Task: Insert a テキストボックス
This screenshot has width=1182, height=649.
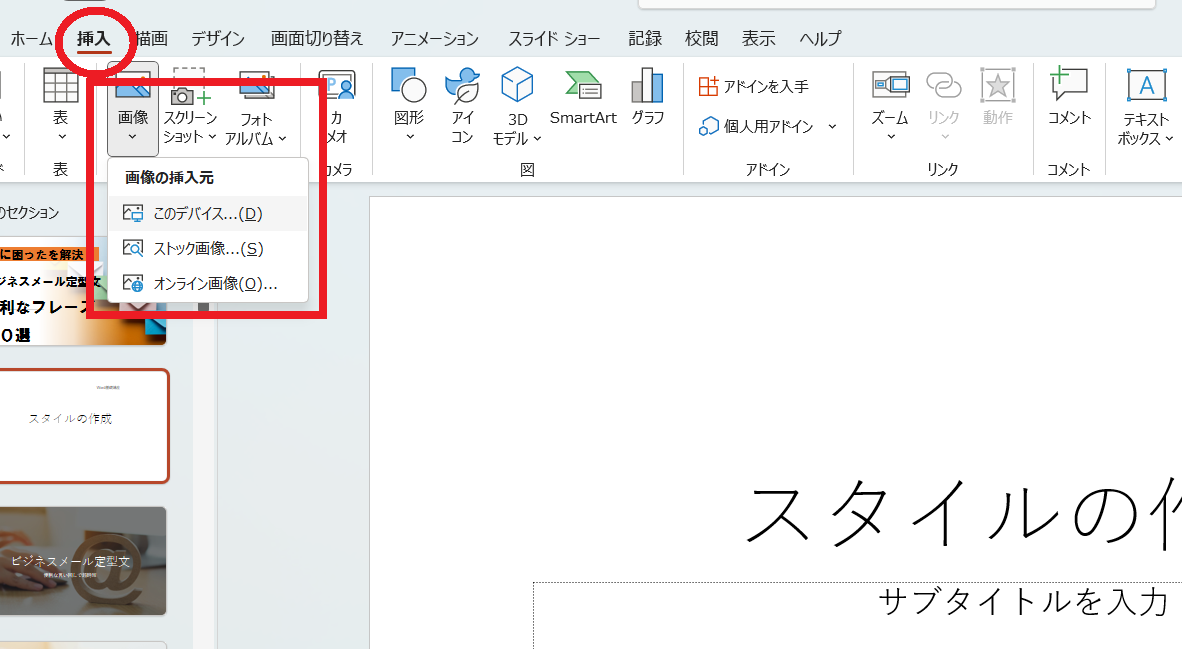Action: (1144, 105)
